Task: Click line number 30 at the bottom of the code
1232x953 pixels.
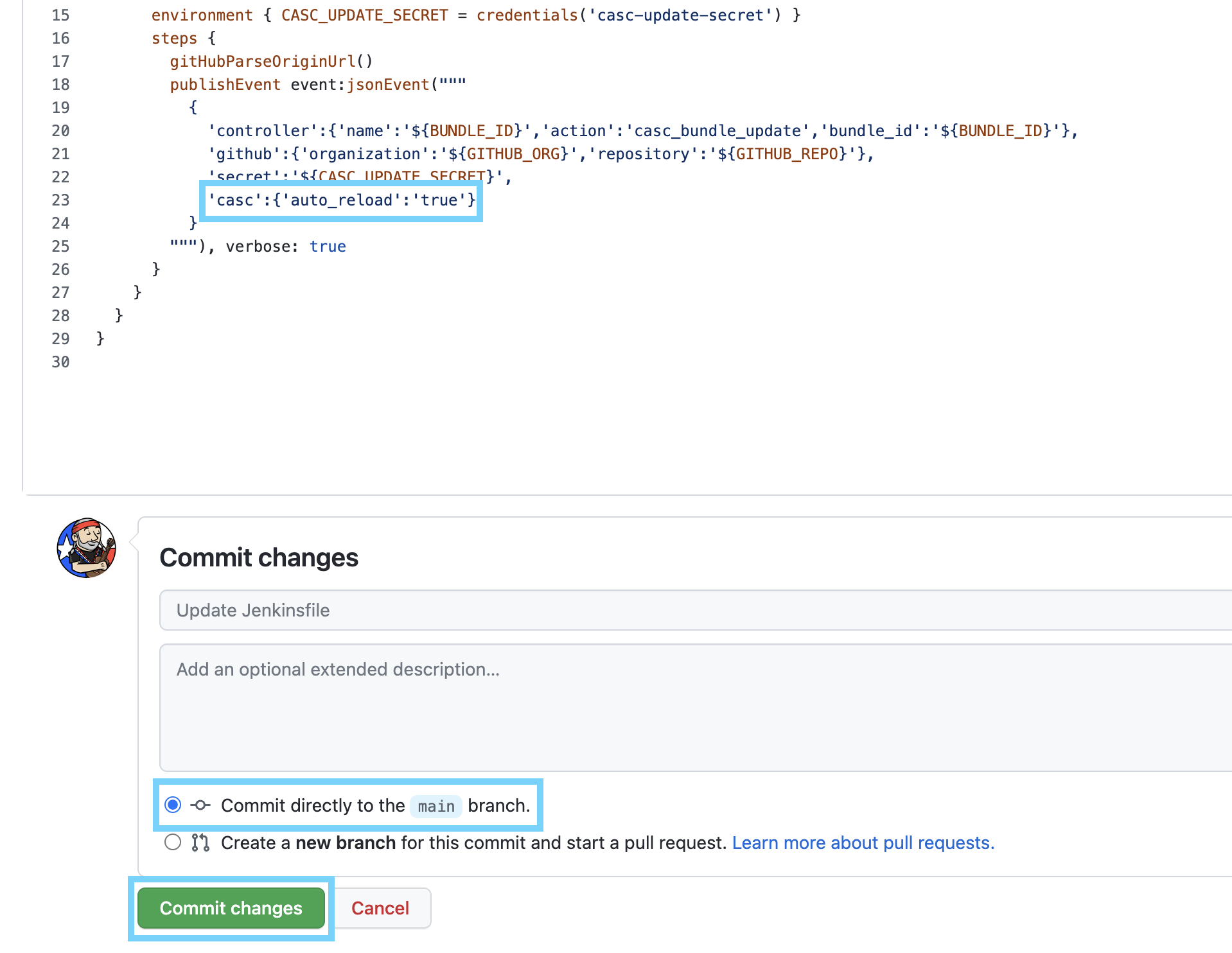Action: pos(60,362)
